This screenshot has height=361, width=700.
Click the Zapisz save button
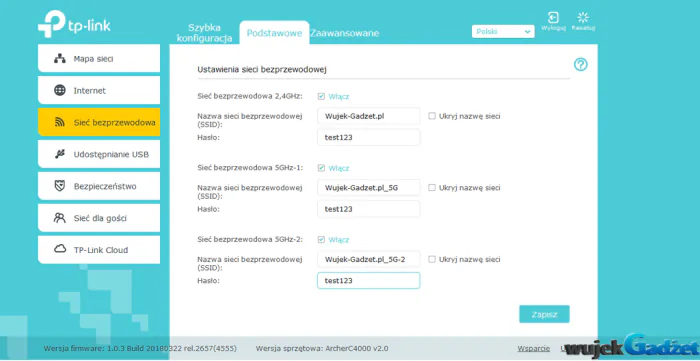[x=544, y=314]
